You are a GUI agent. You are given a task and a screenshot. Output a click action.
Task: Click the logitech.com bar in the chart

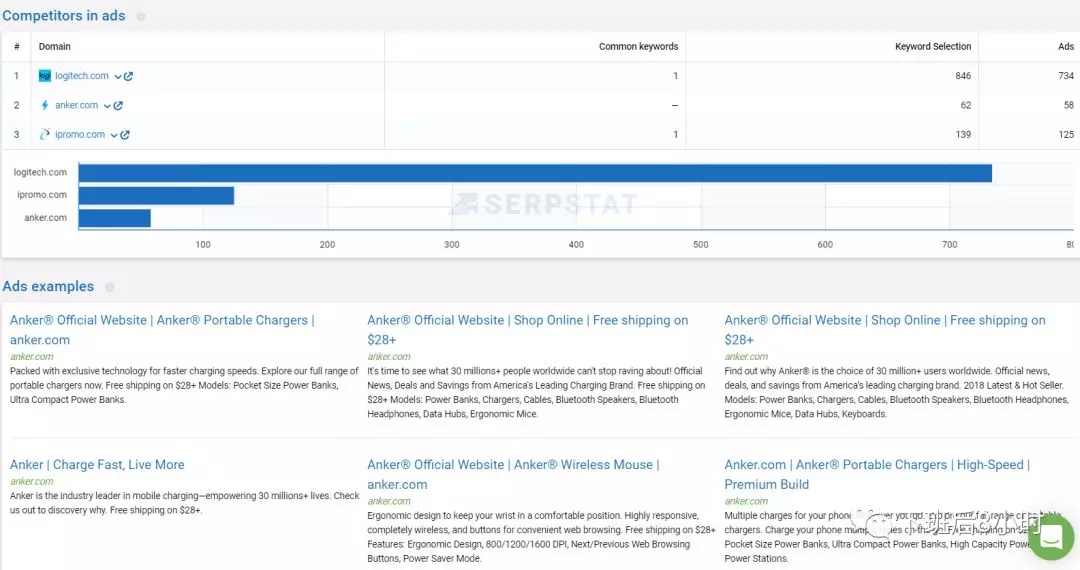click(x=535, y=173)
